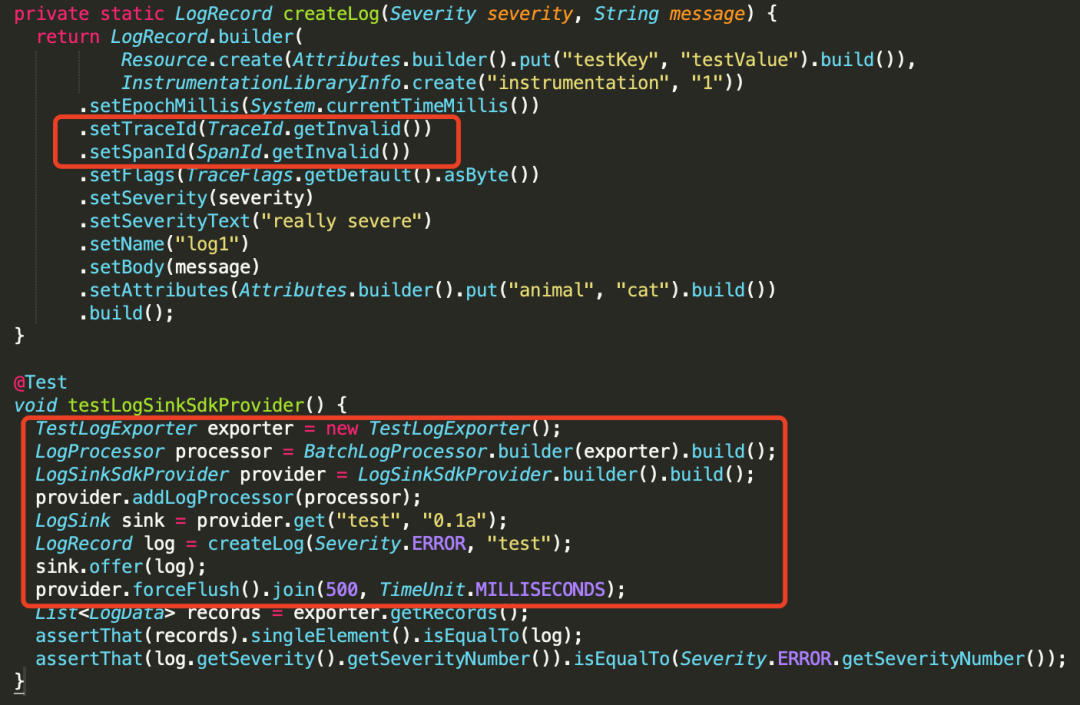Select the @Test annotation
1080x705 pixels.
[x=41, y=382]
